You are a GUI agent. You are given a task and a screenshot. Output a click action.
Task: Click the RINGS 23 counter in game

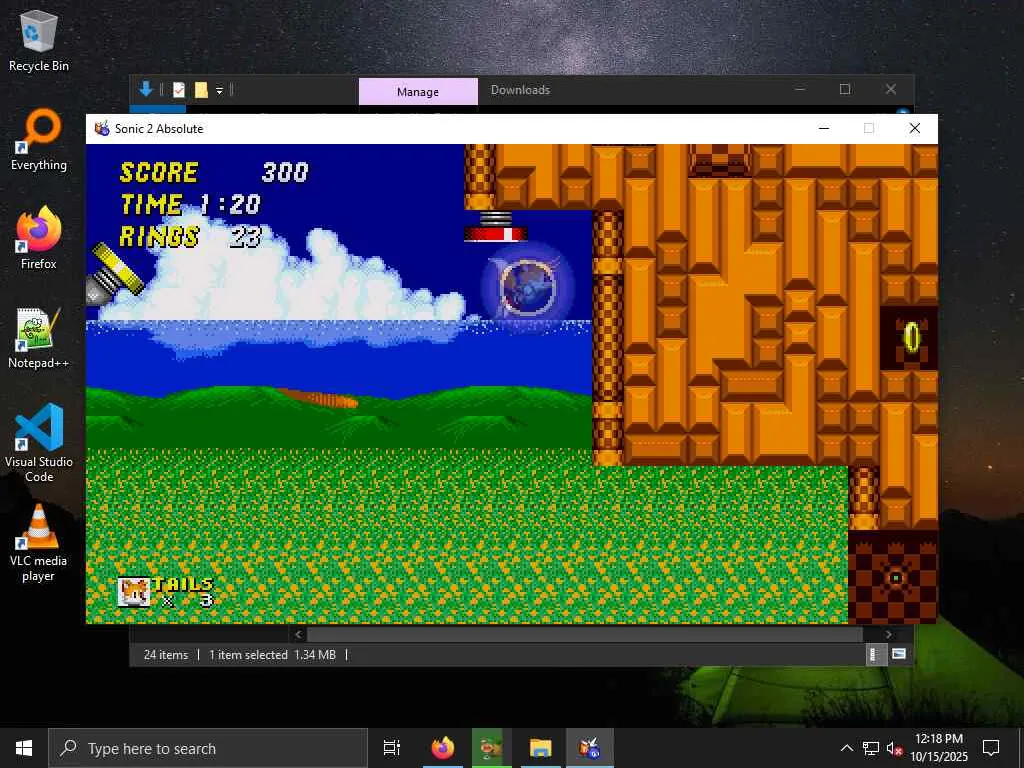point(191,236)
